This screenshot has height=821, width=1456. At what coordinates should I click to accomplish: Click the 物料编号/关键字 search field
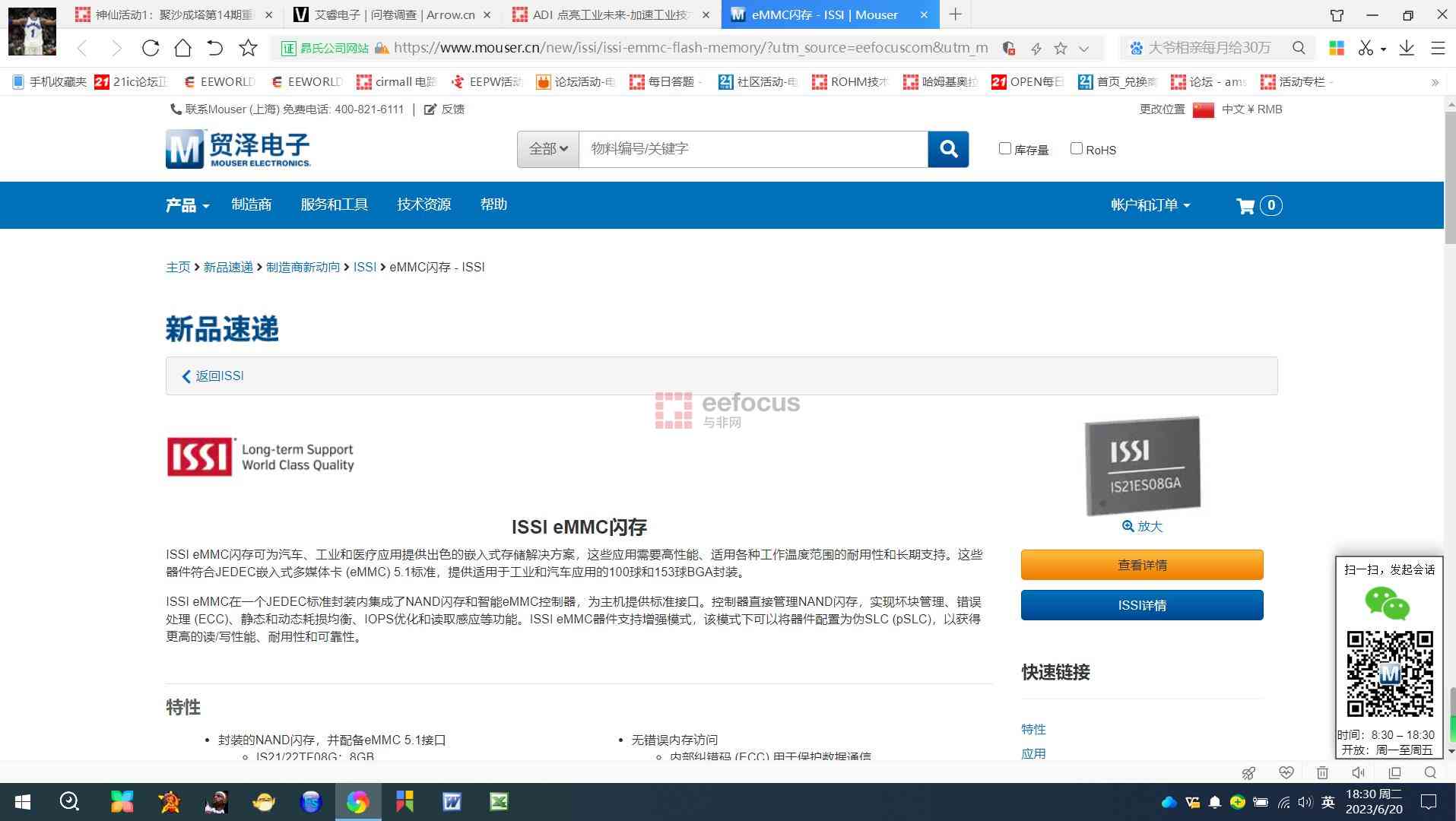tap(753, 149)
